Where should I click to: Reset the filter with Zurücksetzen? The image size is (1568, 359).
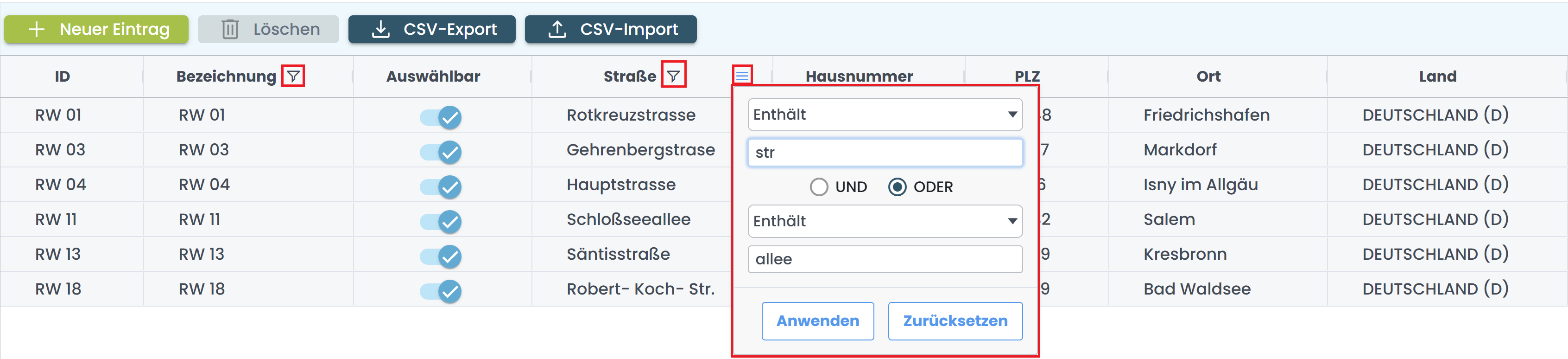pyautogui.click(x=955, y=321)
